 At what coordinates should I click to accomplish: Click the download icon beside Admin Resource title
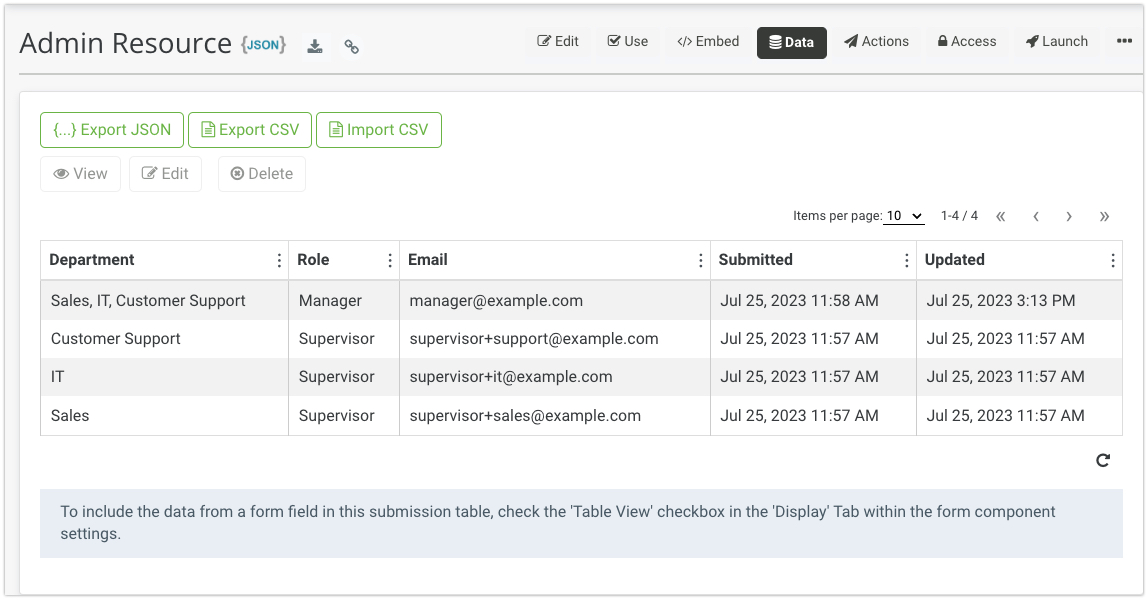315,46
